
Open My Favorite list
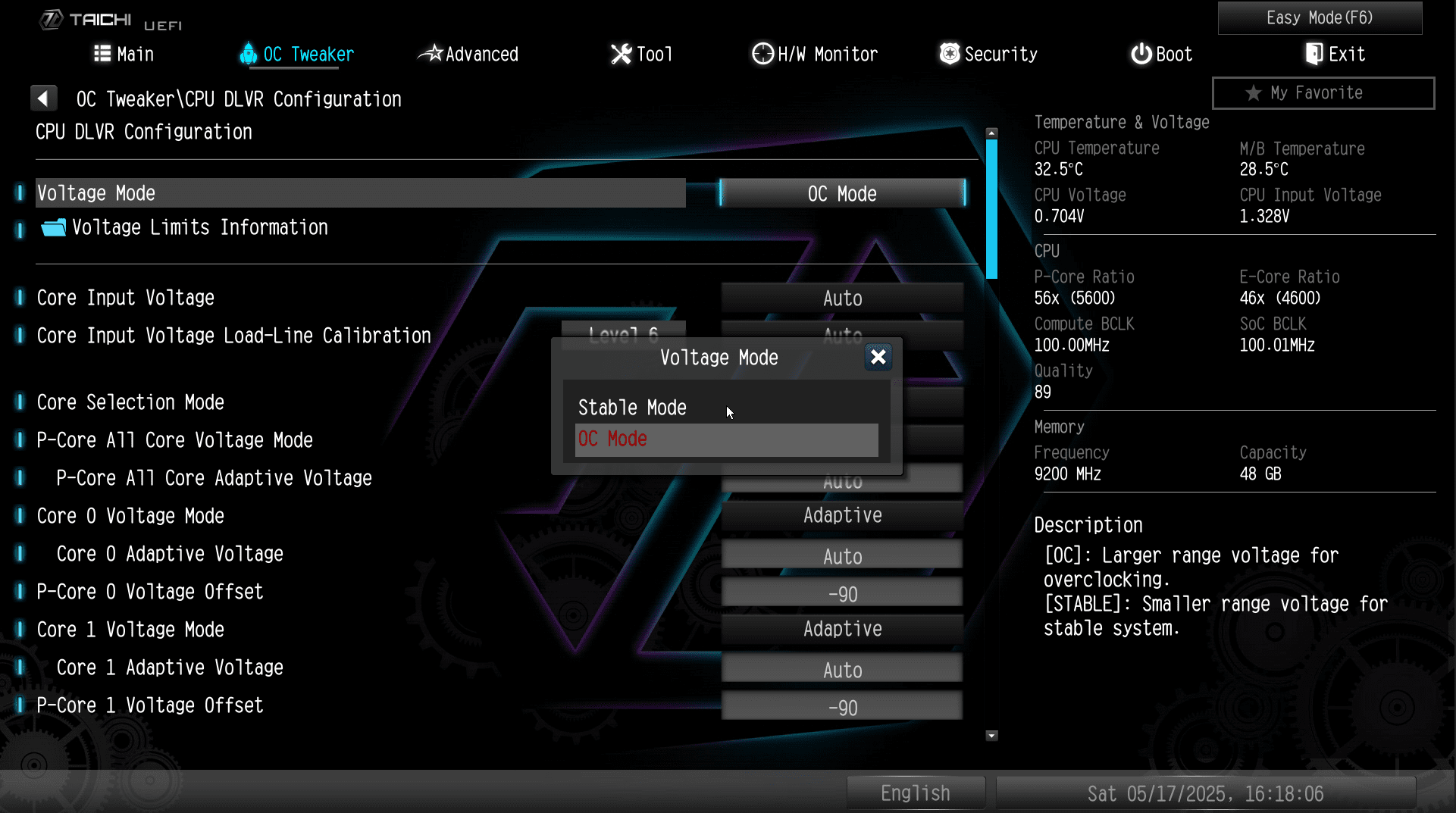(1323, 93)
